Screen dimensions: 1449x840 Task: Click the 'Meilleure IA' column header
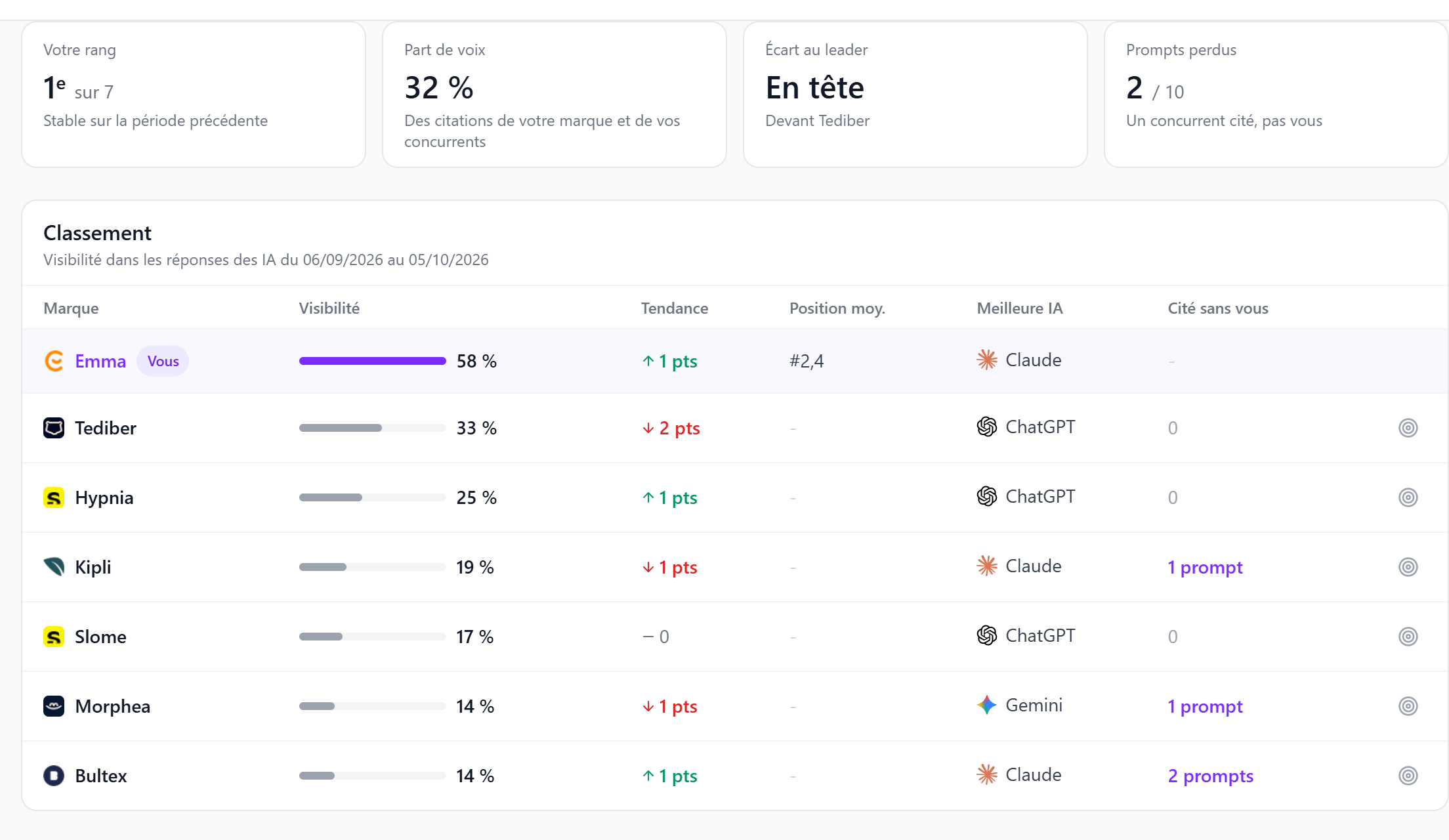coord(1020,308)
